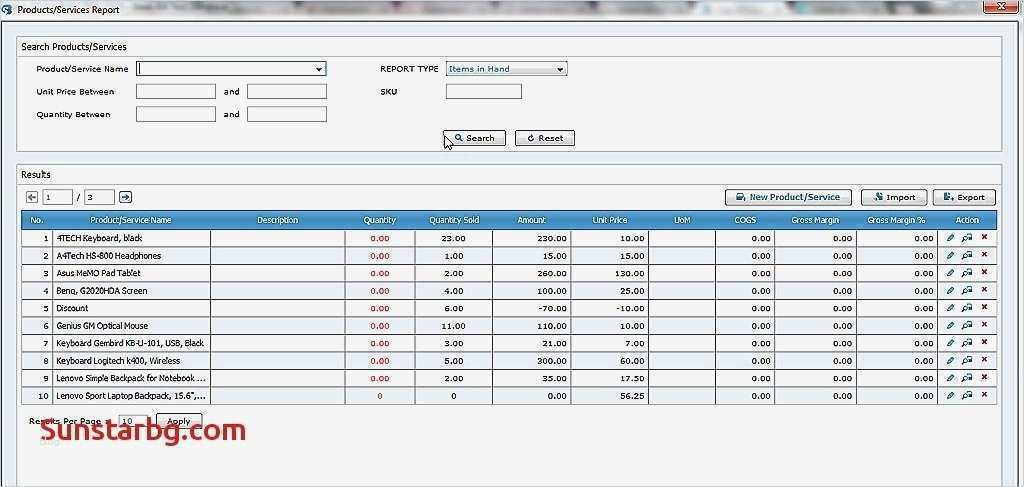This screenshot has width=1024, height=487.
Task: Sort by Product/Service Name column header
Action: [131, 220]
